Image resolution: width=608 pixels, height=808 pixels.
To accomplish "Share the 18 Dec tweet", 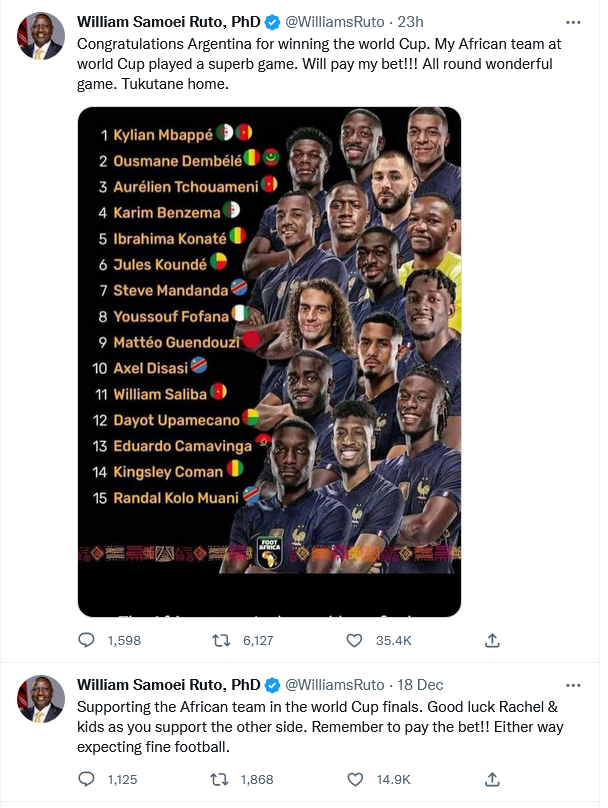I will click(492, 779).
